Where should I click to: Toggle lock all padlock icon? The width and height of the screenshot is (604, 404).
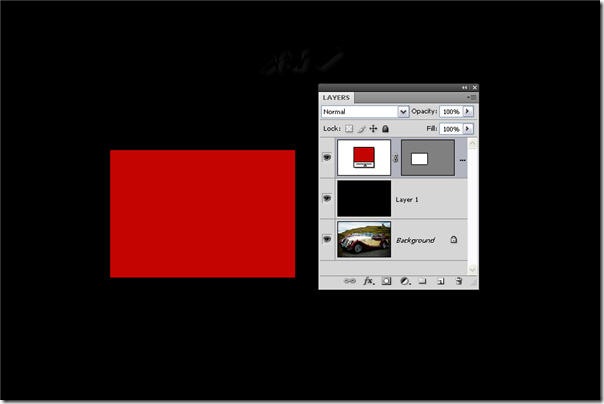tap(385, 129)
